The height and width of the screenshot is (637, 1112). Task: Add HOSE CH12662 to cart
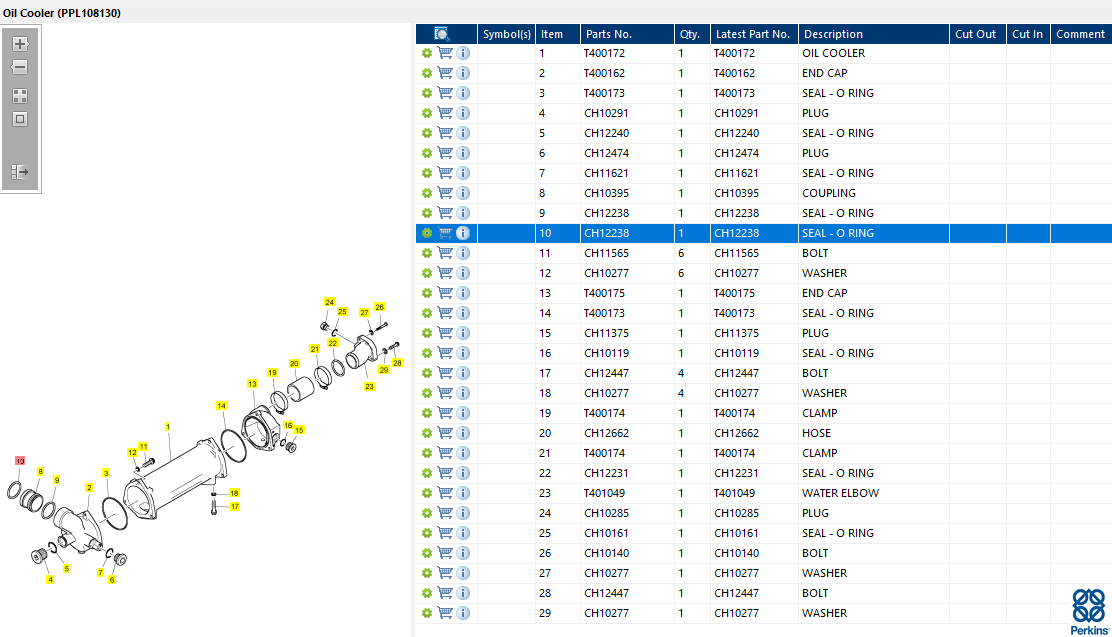(x=445, y=433)
